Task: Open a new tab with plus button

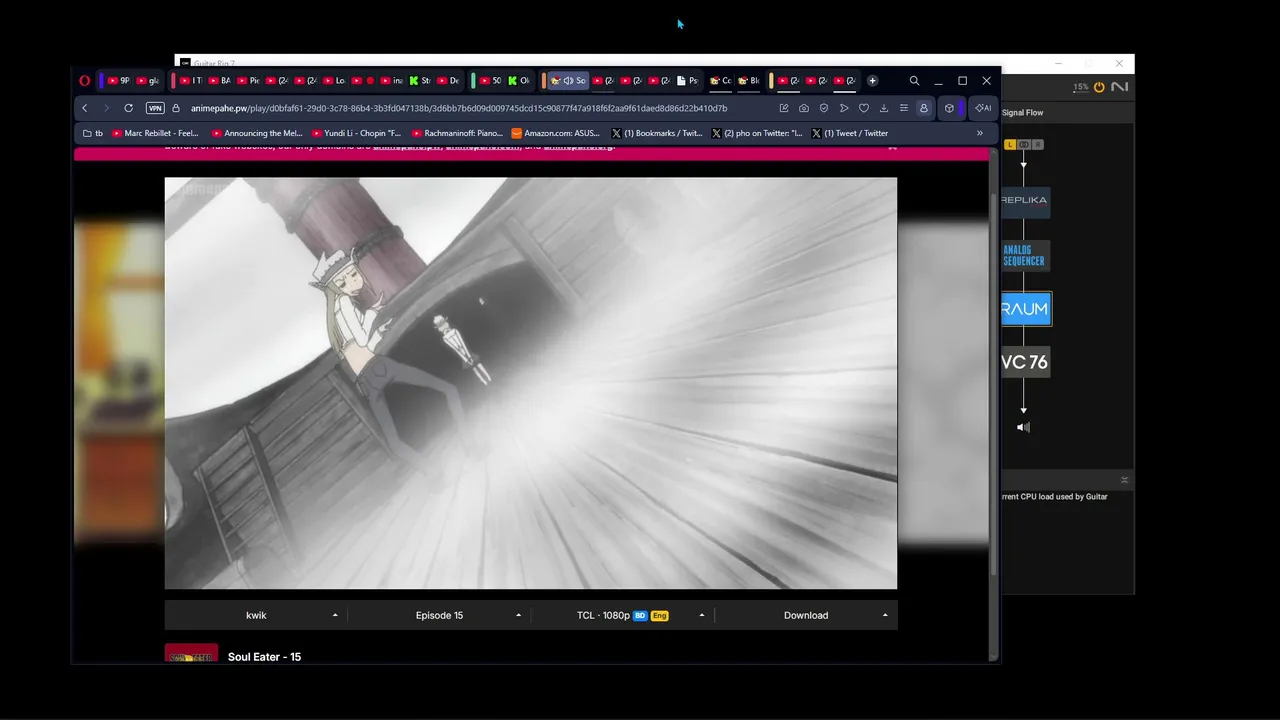Action: [872, 81]
